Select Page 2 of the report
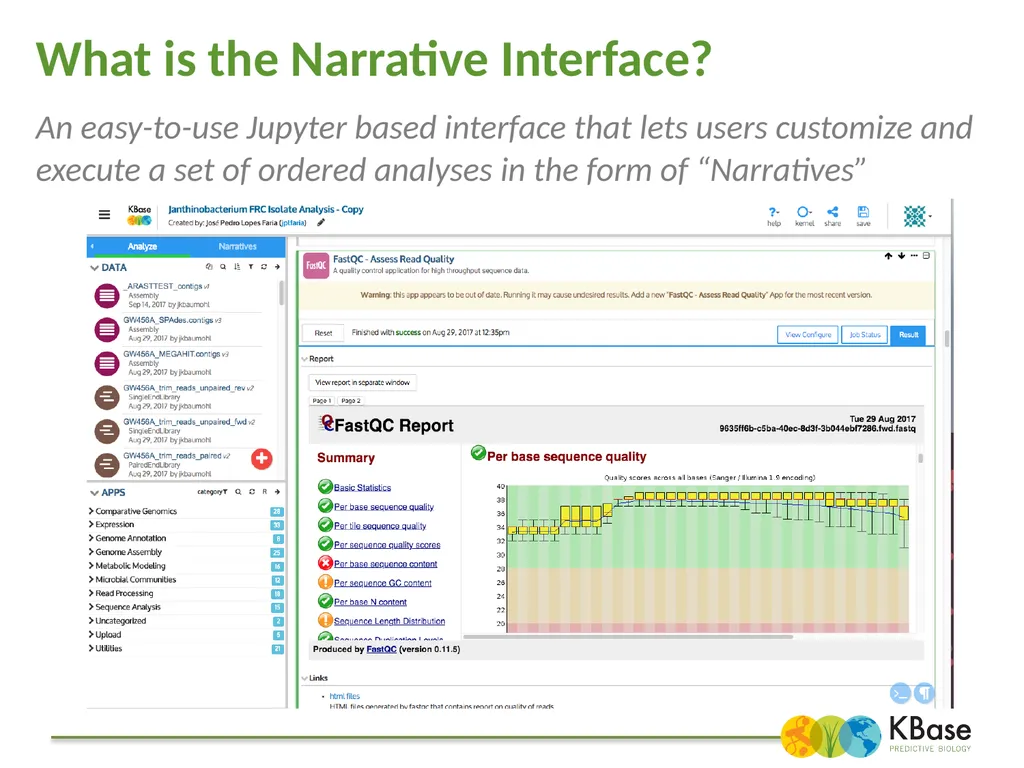 [x=351, y=401]
